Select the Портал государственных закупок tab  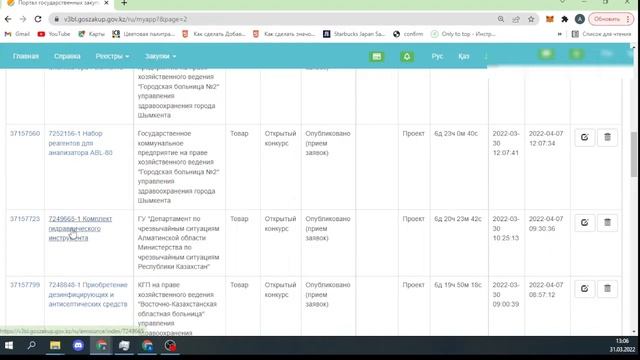click(58, 3)
